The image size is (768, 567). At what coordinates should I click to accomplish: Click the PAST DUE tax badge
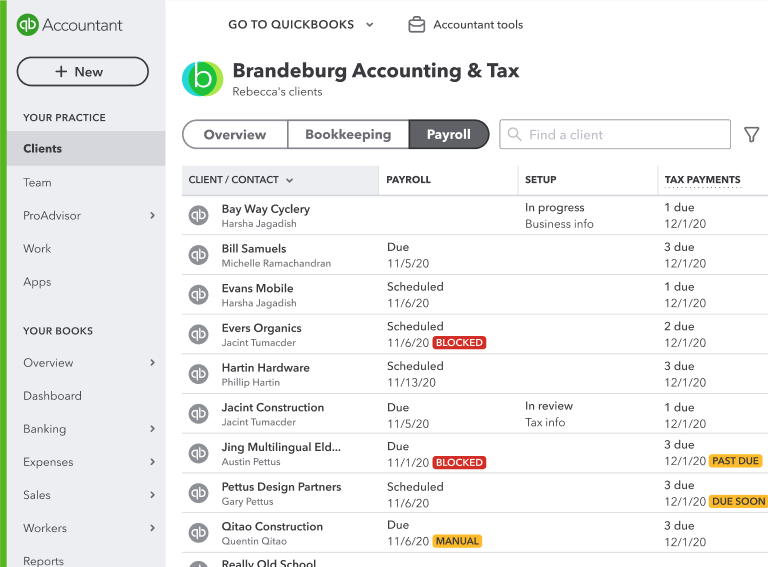pos(735,461)
